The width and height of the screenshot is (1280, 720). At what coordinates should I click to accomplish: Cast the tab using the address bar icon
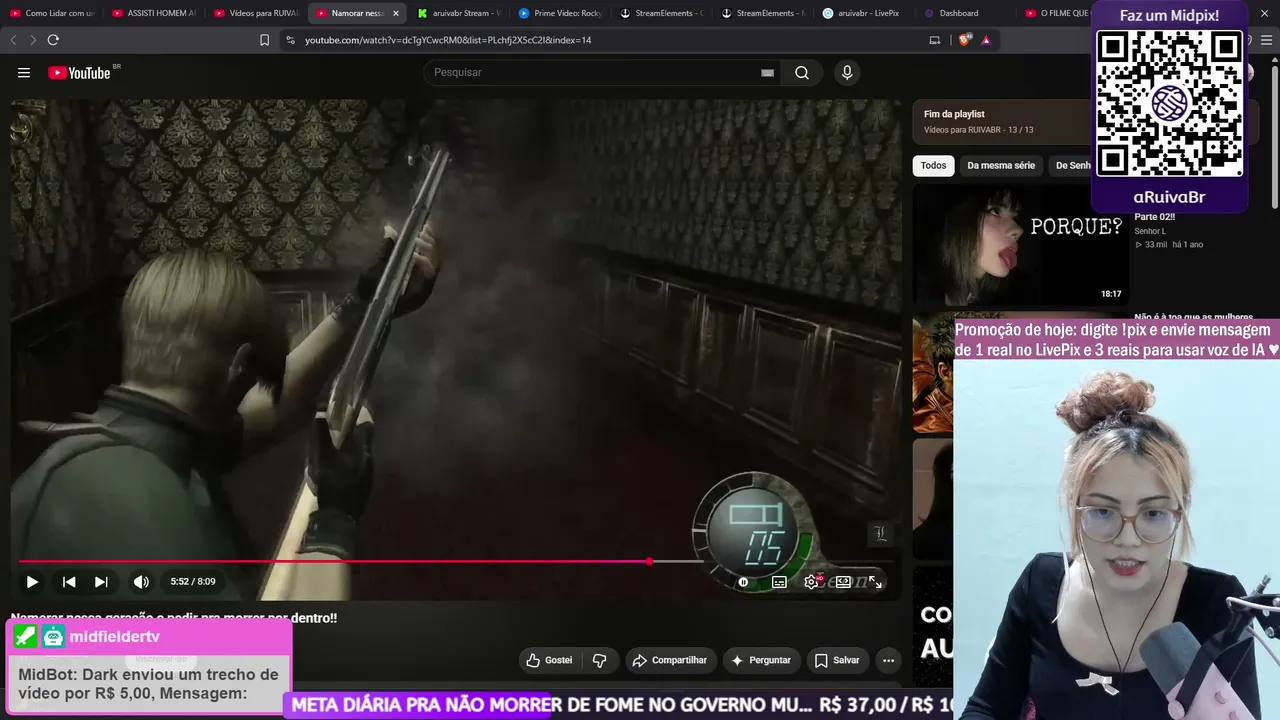935,40
